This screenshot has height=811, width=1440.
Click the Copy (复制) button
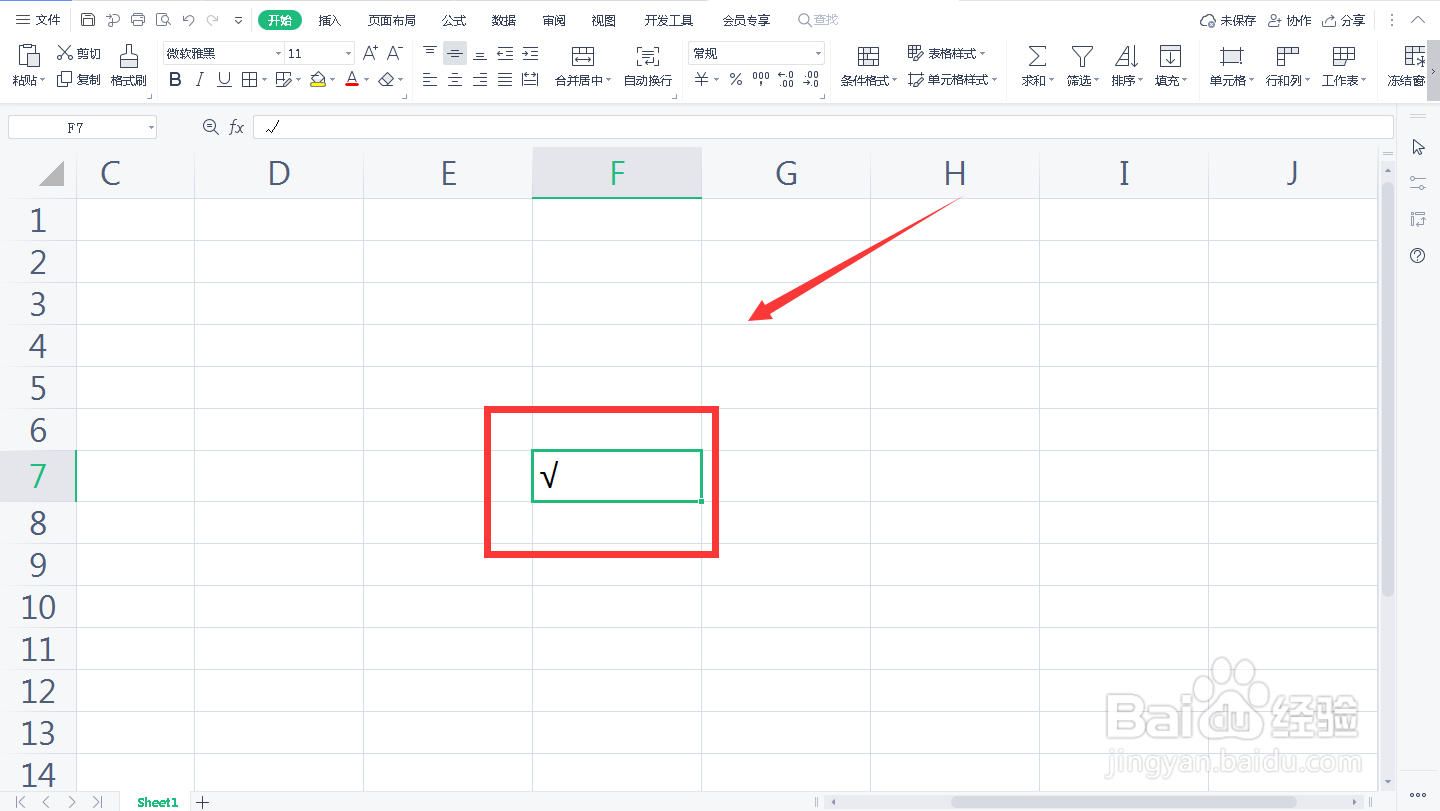pos(79,79)
